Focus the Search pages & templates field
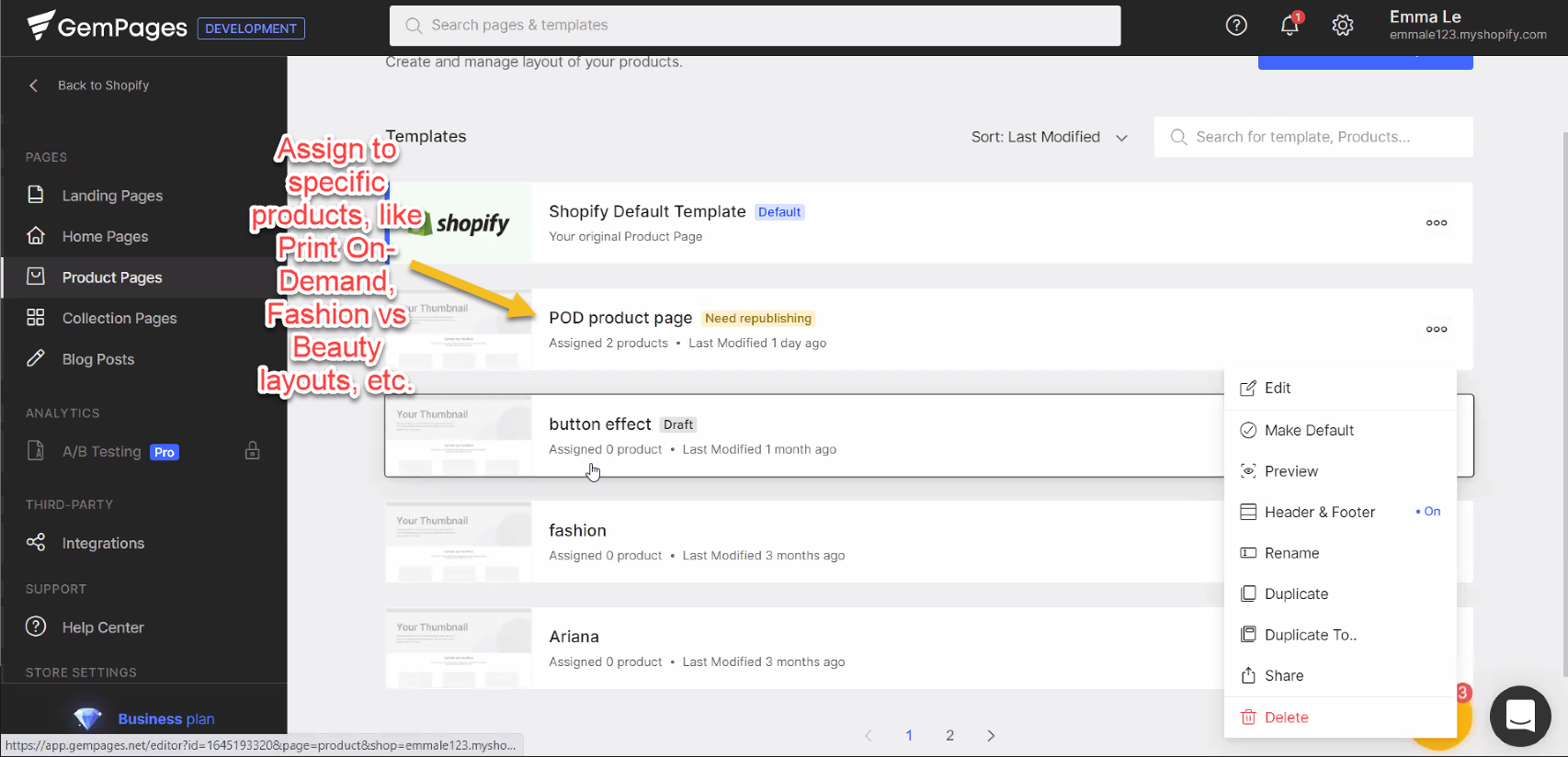This screenshot has width=1568, height=757. [x=755, y=26]
